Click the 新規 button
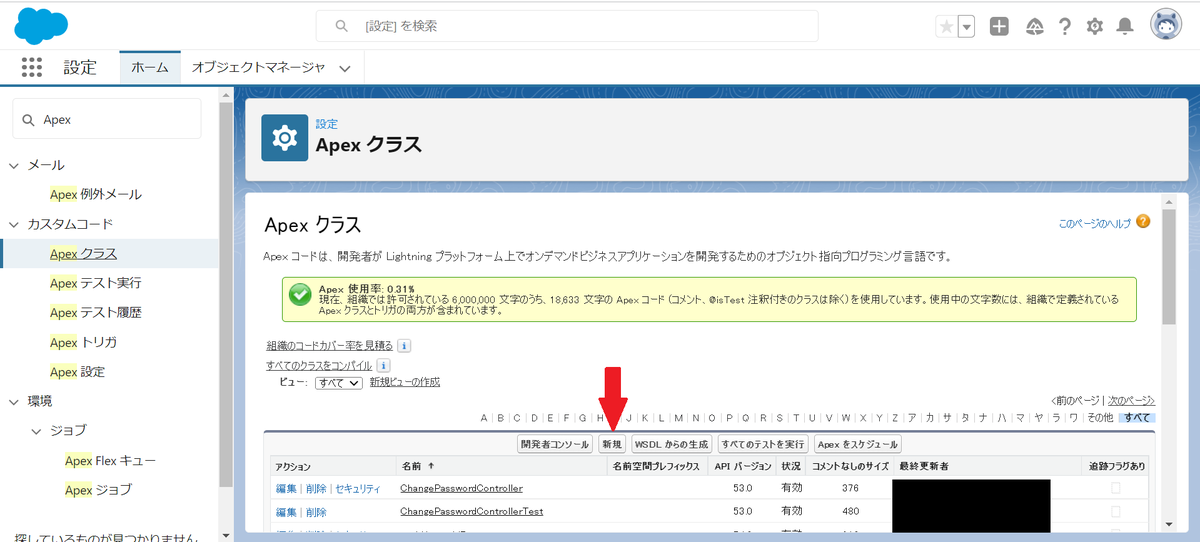Viewport: 1200px width, 542px height. [x=612, y=444]
